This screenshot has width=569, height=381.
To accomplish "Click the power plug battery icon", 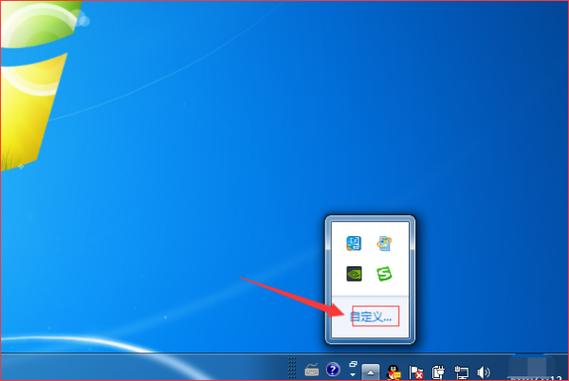I will [438, 372].
